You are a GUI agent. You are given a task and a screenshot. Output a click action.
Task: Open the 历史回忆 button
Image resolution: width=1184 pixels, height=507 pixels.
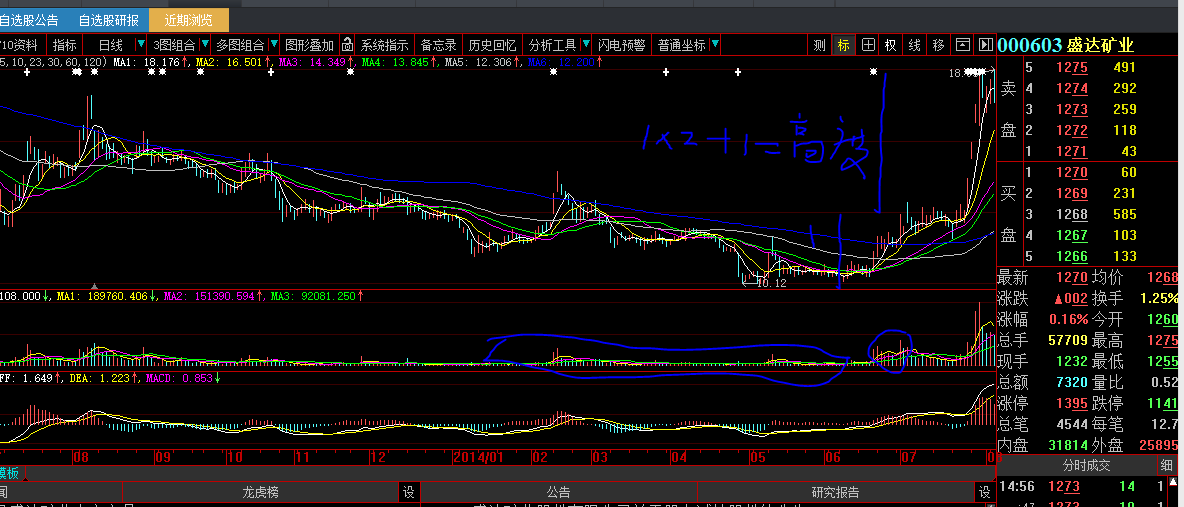pos(493,45)
